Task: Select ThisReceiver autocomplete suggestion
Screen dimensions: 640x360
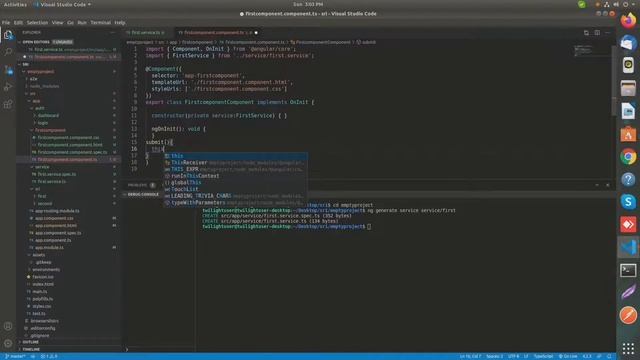Action: (x=236, y=163)
